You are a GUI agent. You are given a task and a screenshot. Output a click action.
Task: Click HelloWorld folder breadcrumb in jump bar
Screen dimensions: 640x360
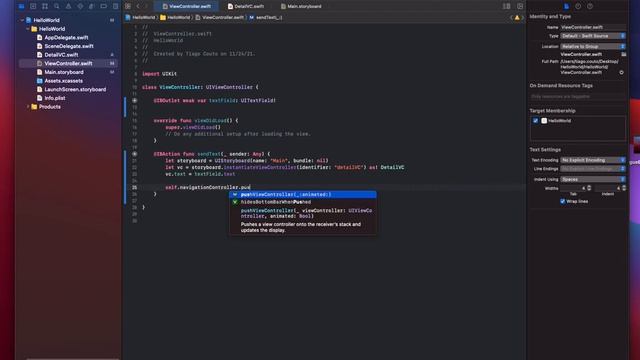[176, 18]
